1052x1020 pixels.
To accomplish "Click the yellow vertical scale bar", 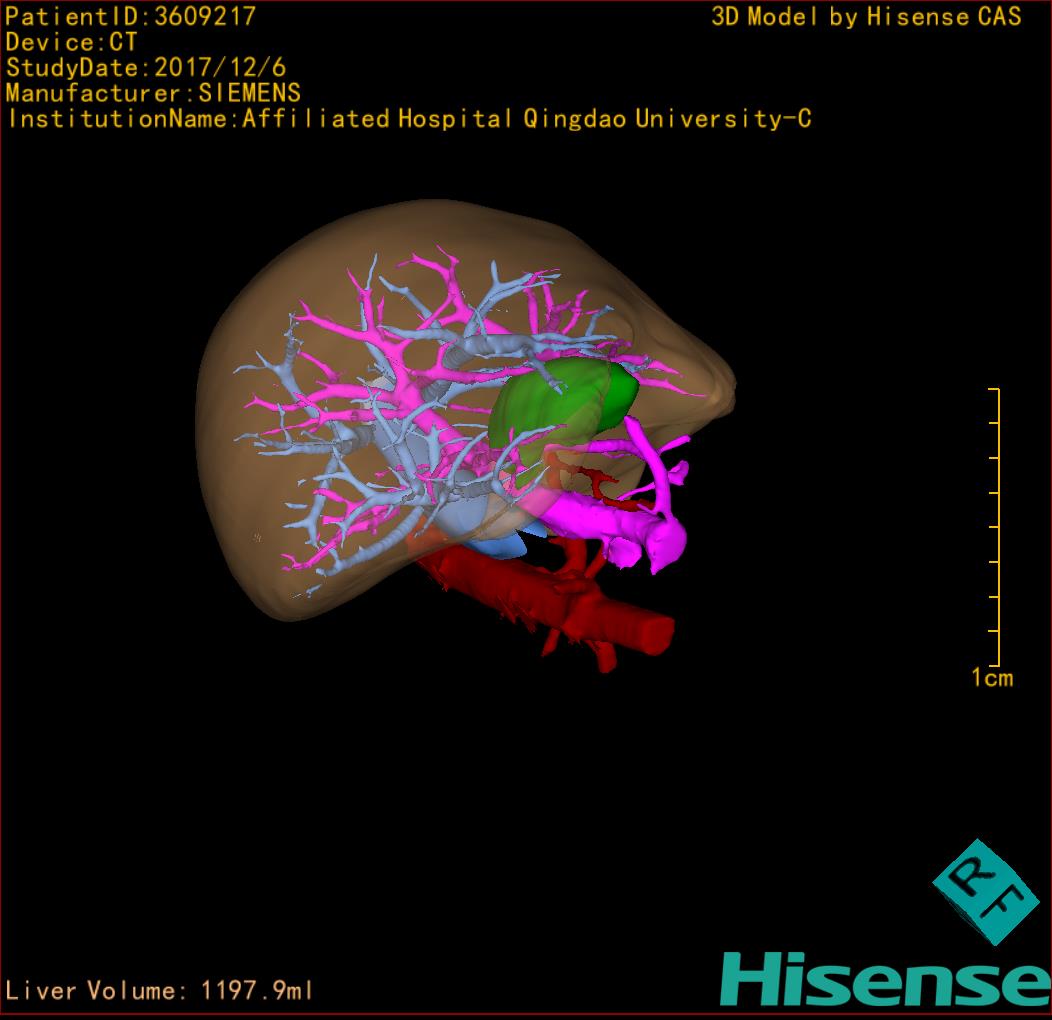I will [997, 527].
